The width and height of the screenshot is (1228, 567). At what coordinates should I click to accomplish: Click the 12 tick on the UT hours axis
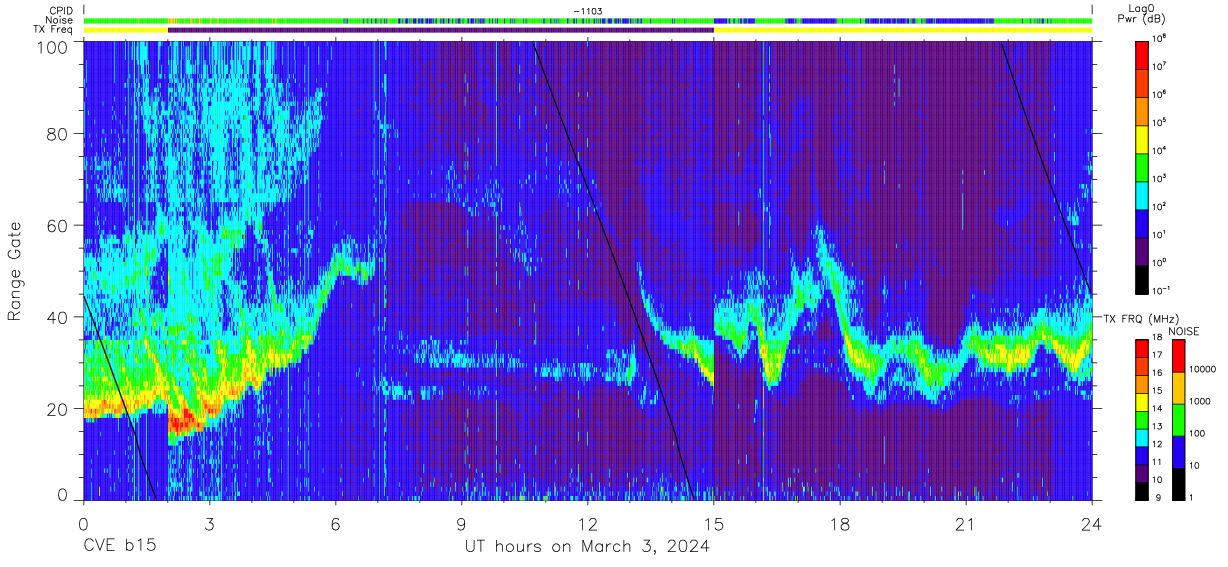click(x=588, y=524)
